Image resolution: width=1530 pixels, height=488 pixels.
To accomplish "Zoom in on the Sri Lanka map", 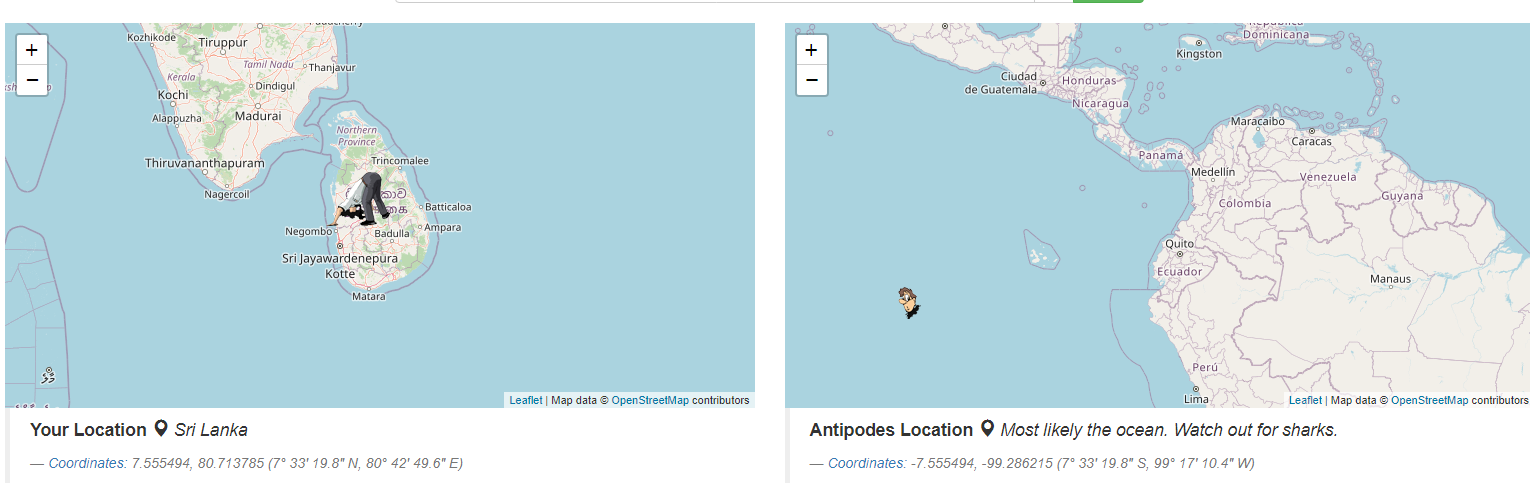I will 32,49.
